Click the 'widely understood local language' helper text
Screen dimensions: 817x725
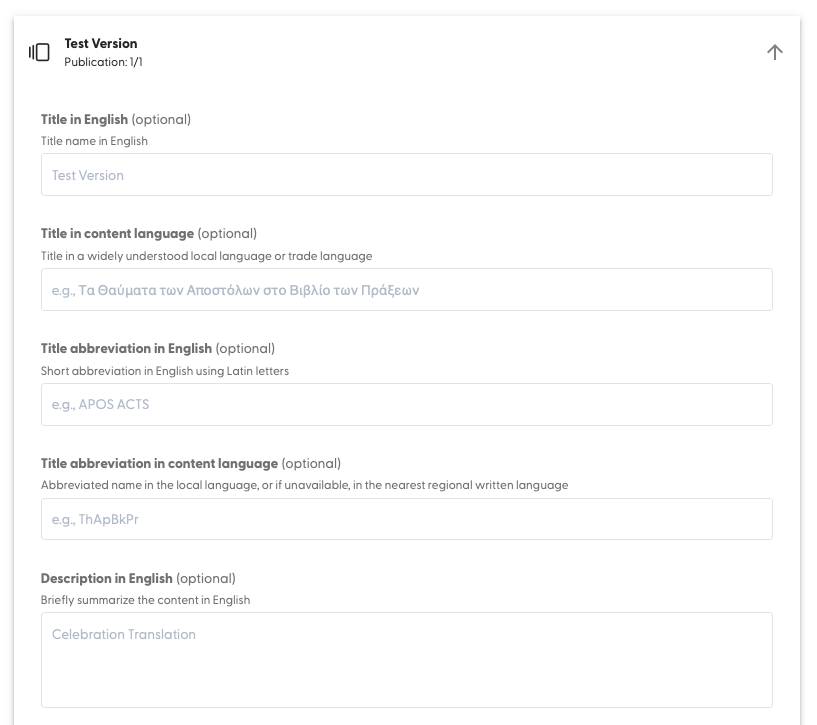pyautogui.click(x=206, y=256)
